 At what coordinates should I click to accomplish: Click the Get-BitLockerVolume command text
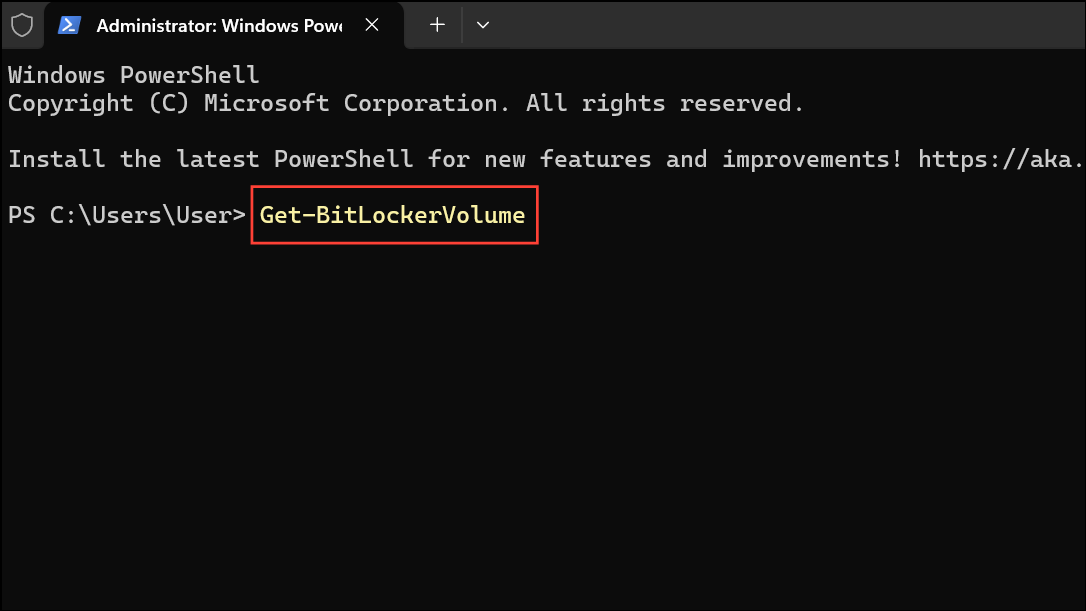[392, 215]
